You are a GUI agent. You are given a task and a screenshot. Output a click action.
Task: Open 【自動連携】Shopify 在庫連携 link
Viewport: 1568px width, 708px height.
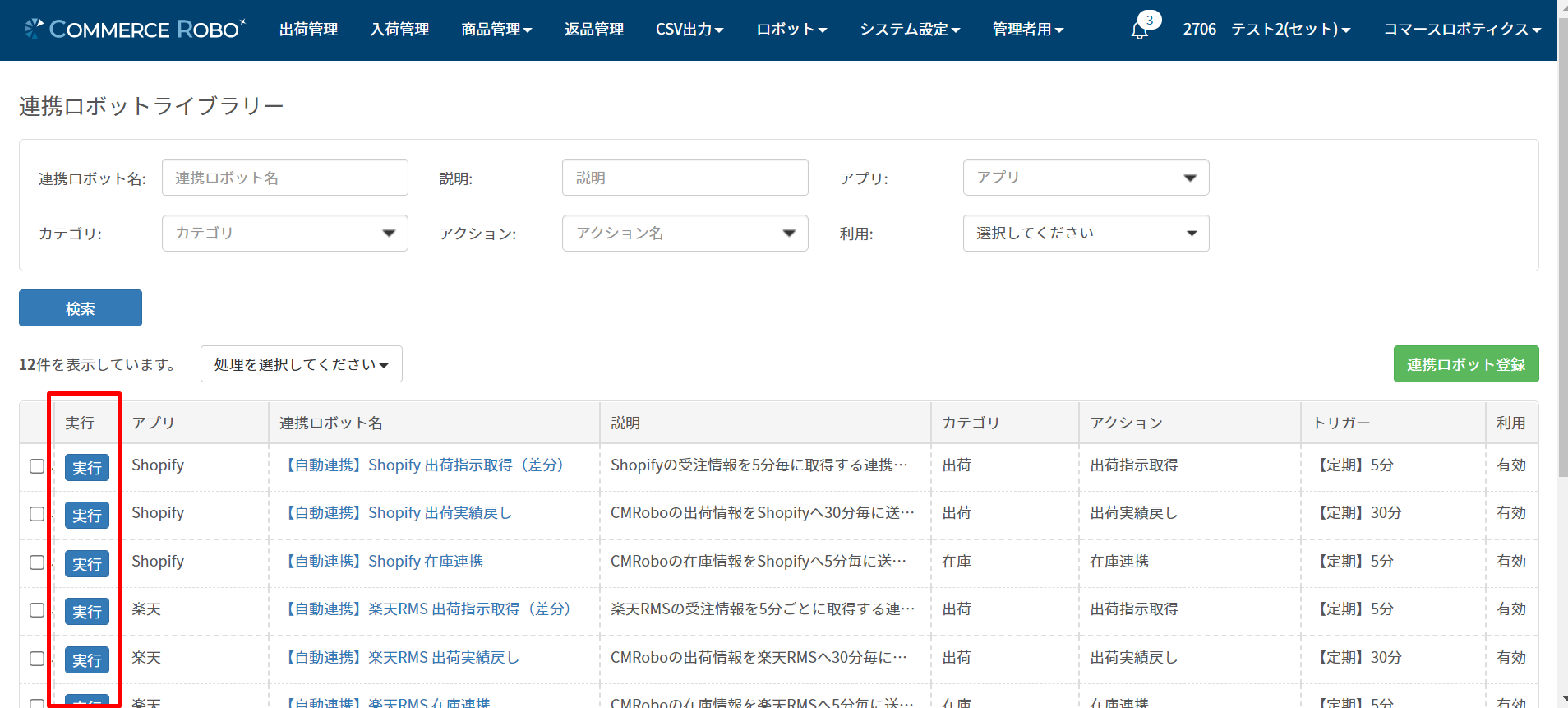click(381, 562)
